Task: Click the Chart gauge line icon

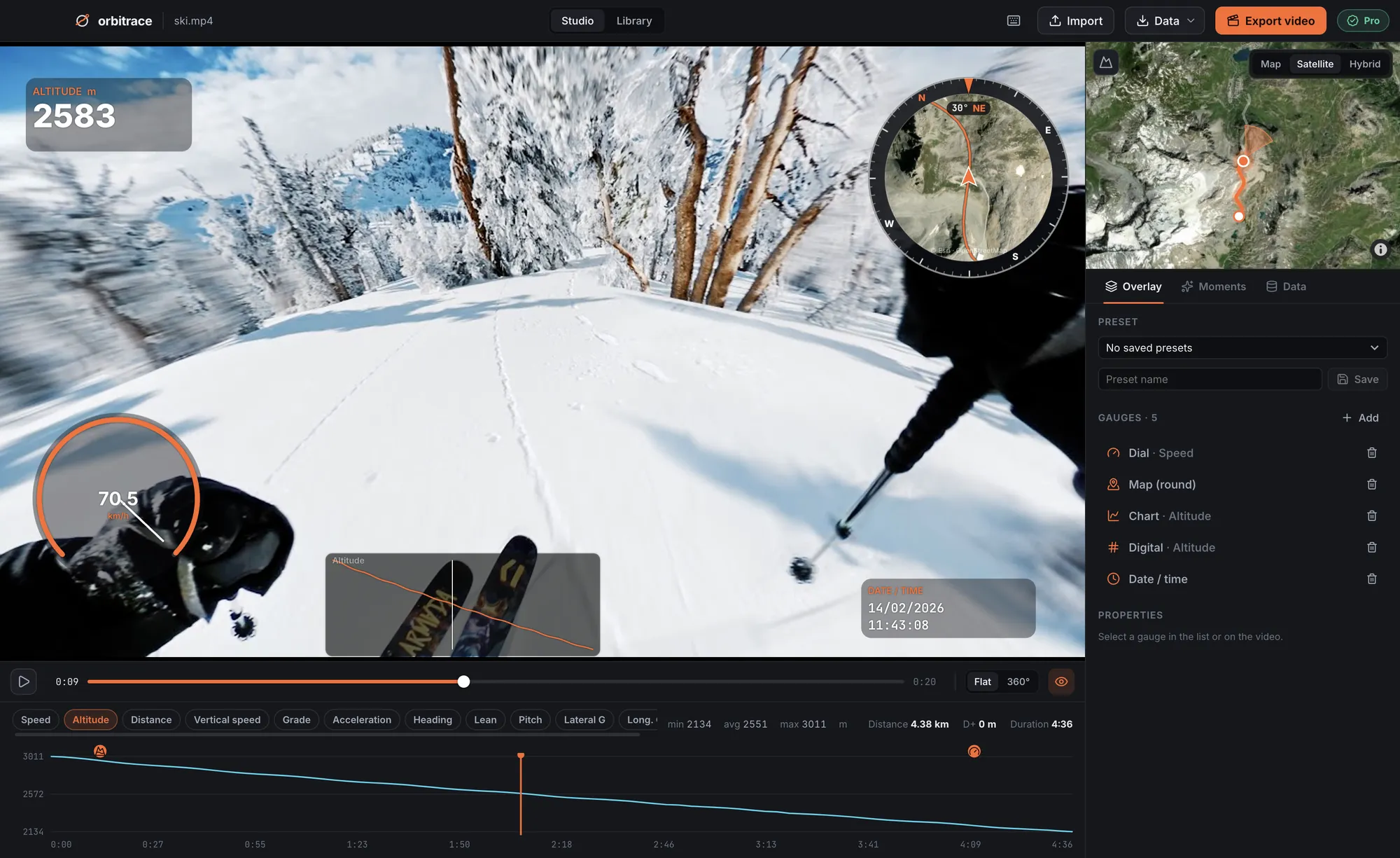Action: pos(1113,516)
